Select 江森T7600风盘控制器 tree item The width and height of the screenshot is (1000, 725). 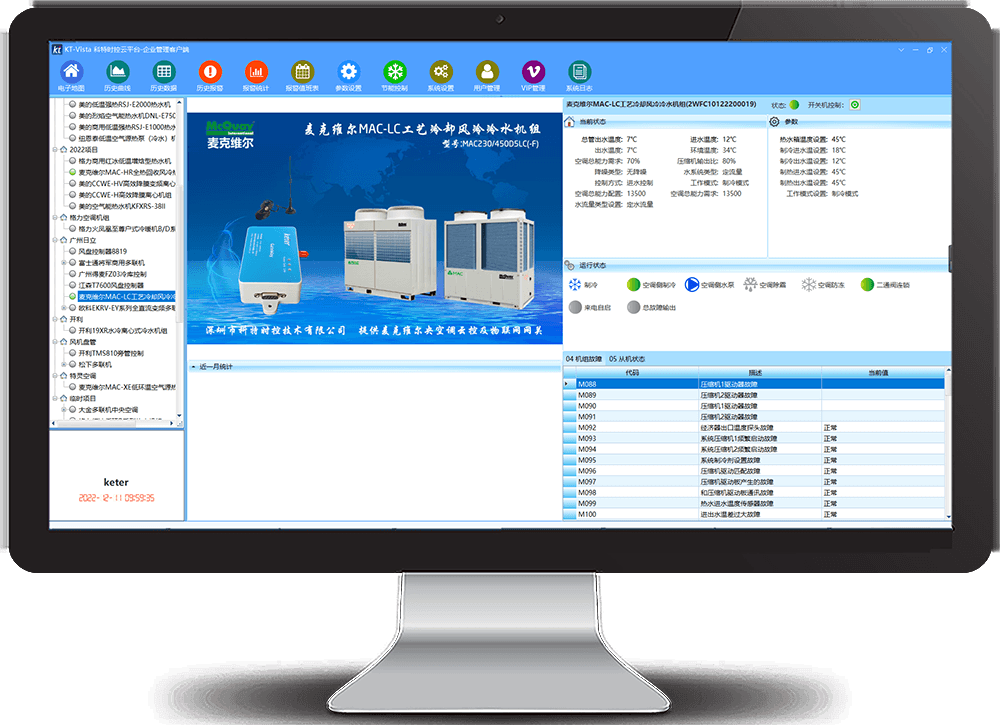(111, 285)
